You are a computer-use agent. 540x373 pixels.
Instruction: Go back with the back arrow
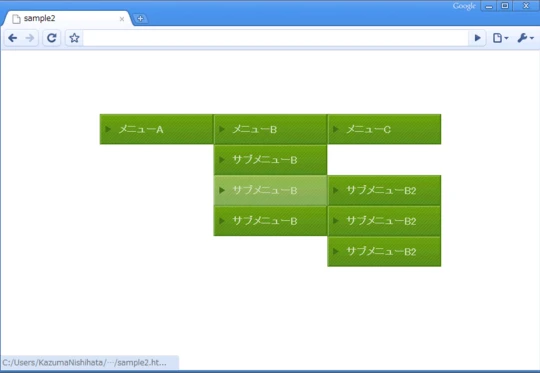(x=13, y=38)
